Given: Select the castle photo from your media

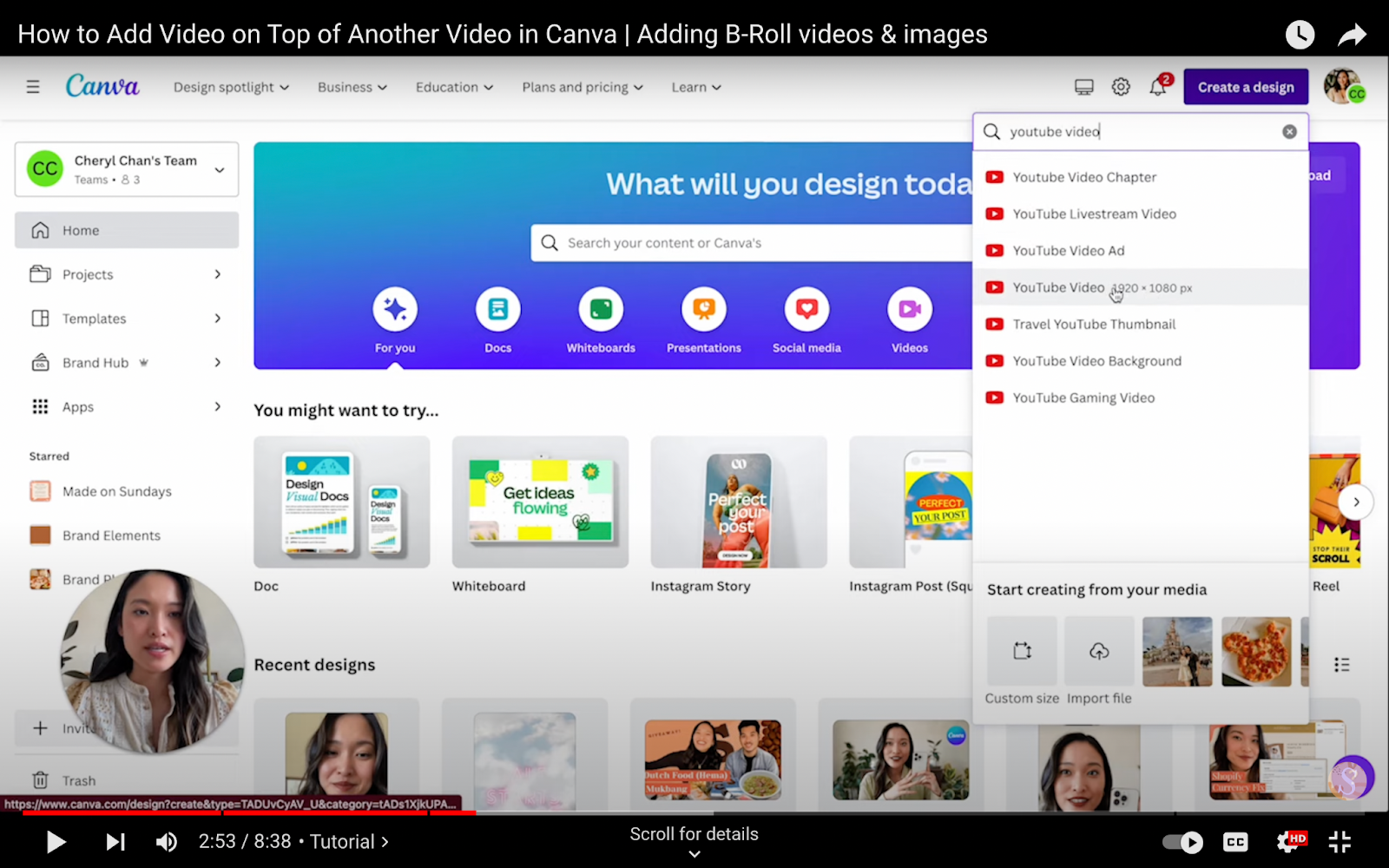Looking at the screenshot, I should [x=1177, y=651].
